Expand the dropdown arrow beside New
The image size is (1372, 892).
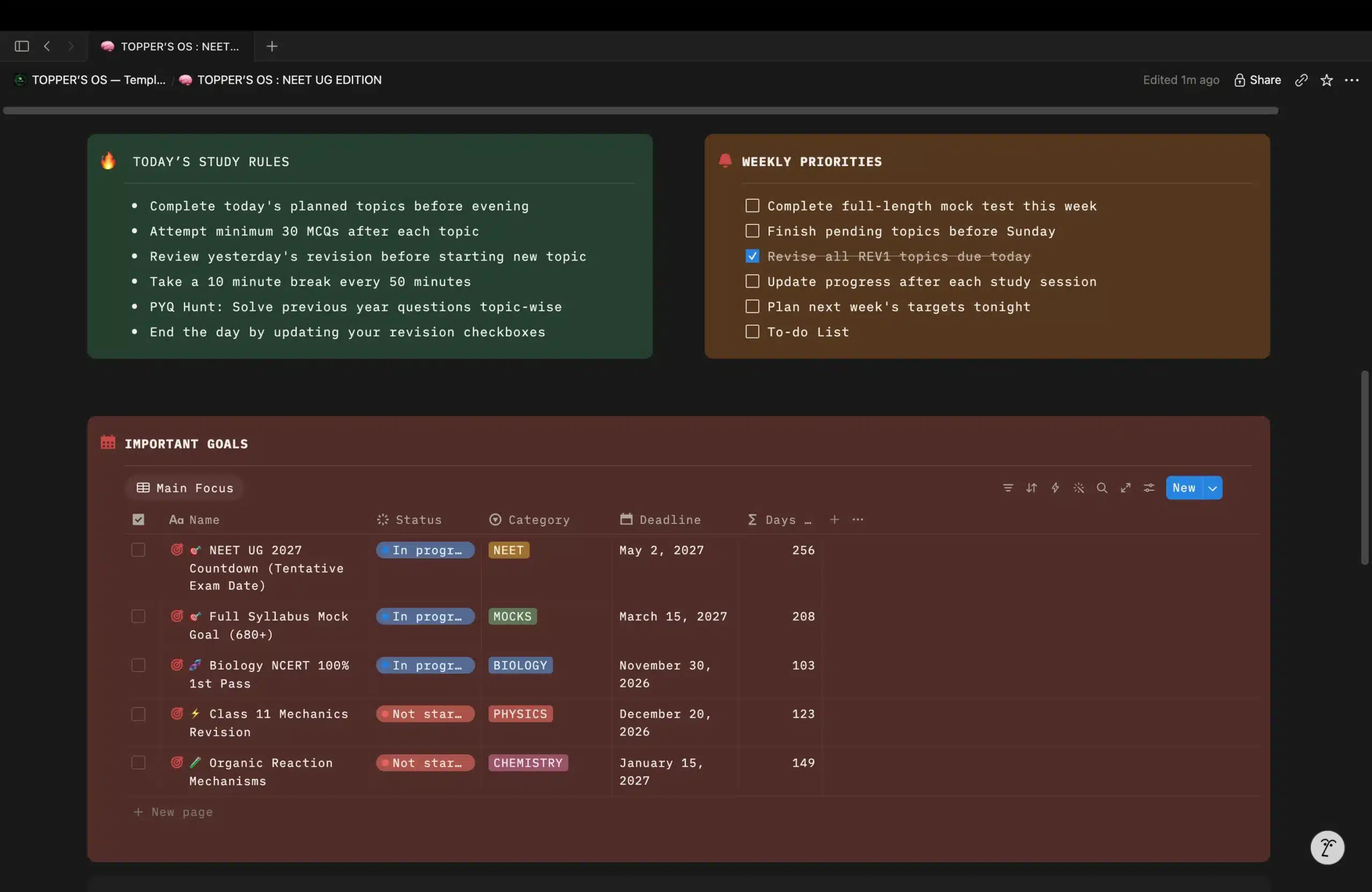(x=1213, y=488)
